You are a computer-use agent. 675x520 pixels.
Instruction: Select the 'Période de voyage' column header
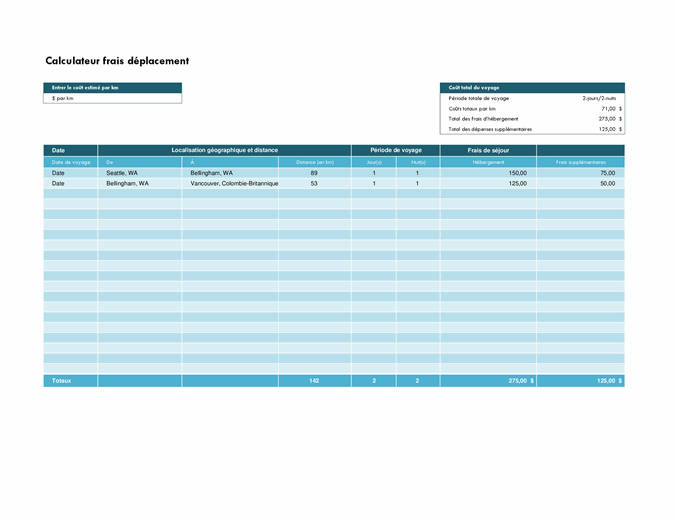click(x=395, y=150)
